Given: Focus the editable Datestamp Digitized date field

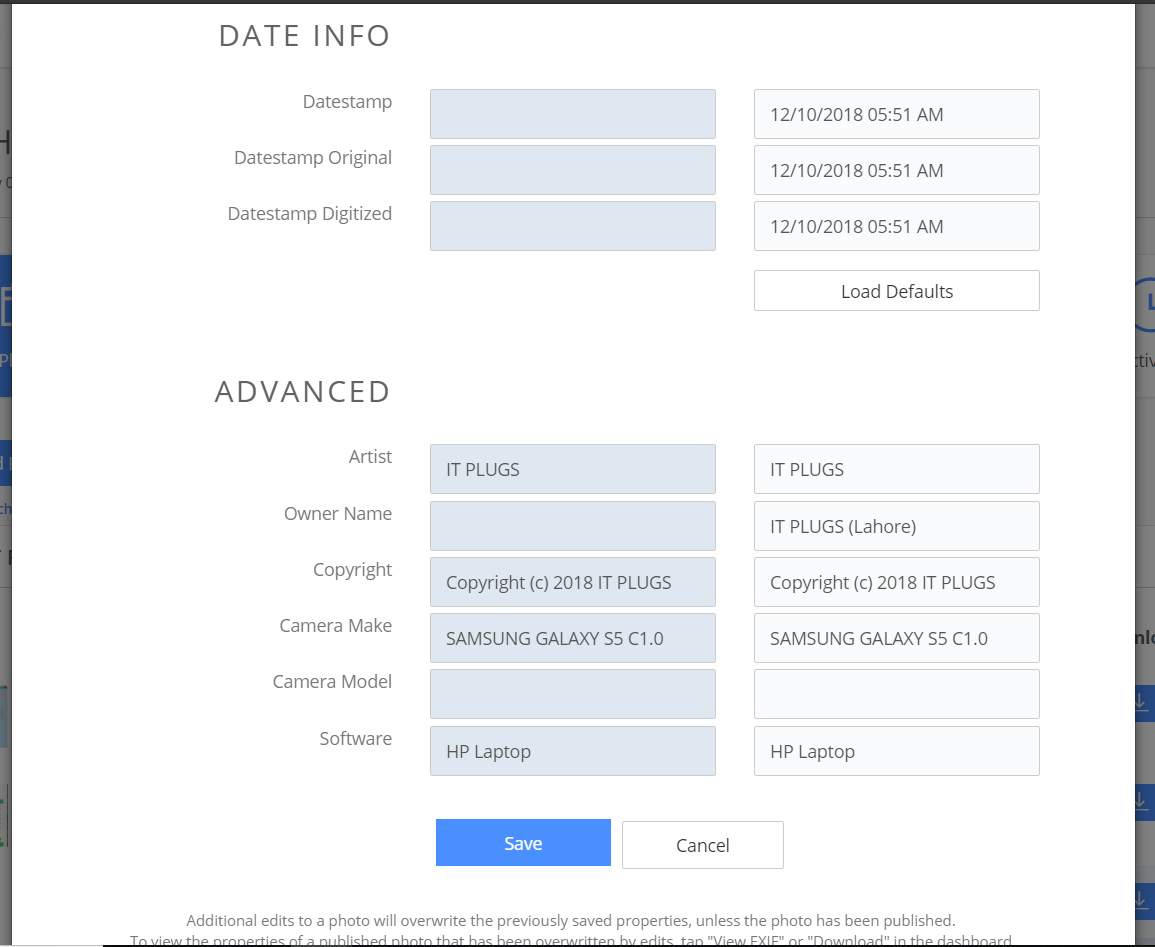Looking at the screenshot, I should (x=896, y=226).
